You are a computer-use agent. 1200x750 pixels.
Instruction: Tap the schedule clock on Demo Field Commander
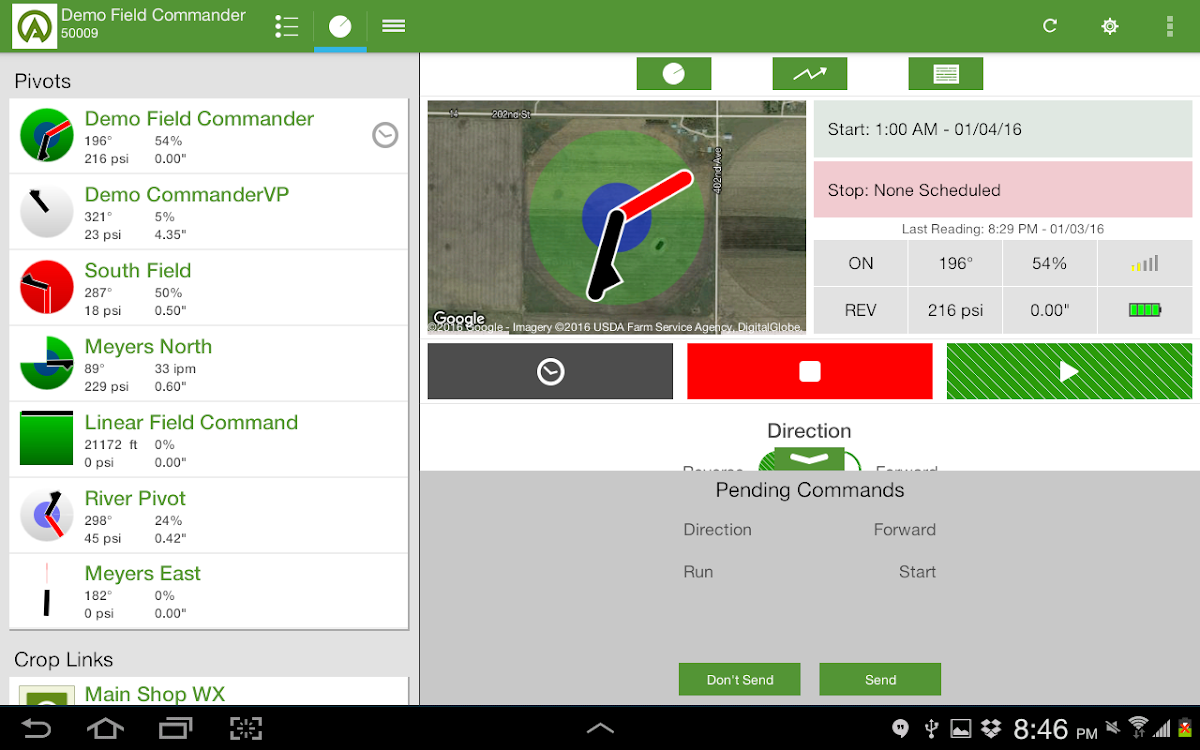pos(385,135)
